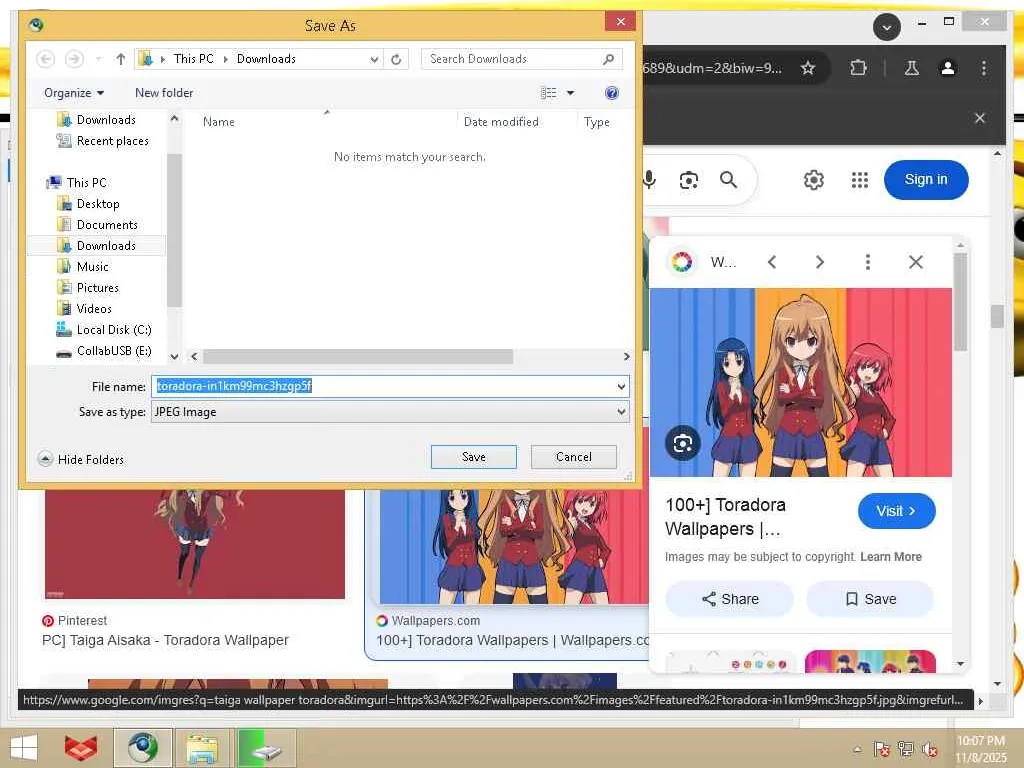Close the image preview panel
This screenshot has height=768, width=1024.
click(916, 262)
